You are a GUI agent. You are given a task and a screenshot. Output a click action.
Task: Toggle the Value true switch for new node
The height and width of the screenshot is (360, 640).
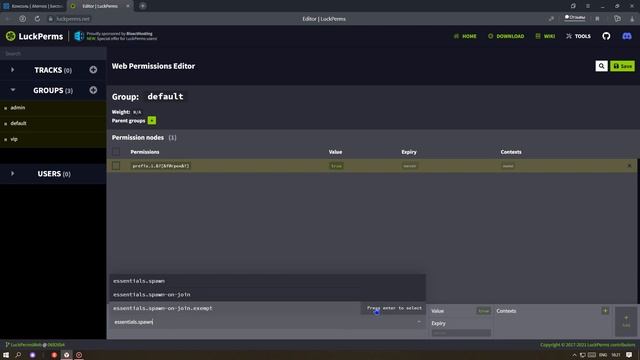(x=483, y=311)
